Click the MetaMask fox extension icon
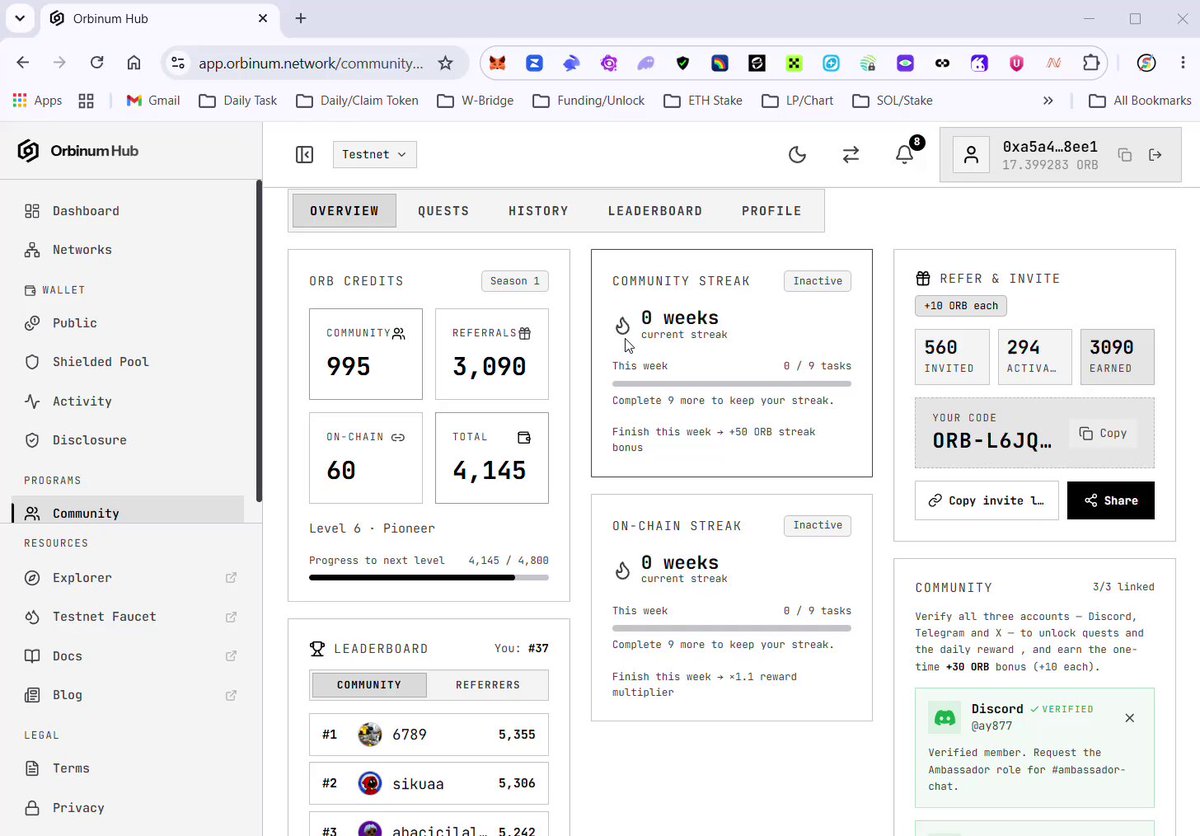The image size is (1200, 836). [497, 63]
